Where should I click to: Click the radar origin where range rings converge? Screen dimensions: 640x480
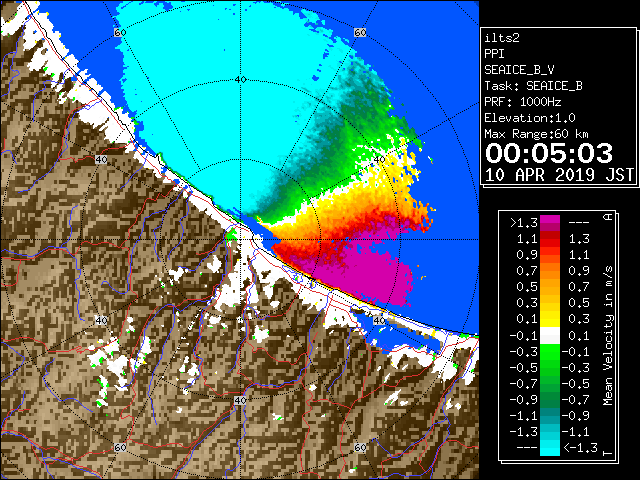coord(240,240)
